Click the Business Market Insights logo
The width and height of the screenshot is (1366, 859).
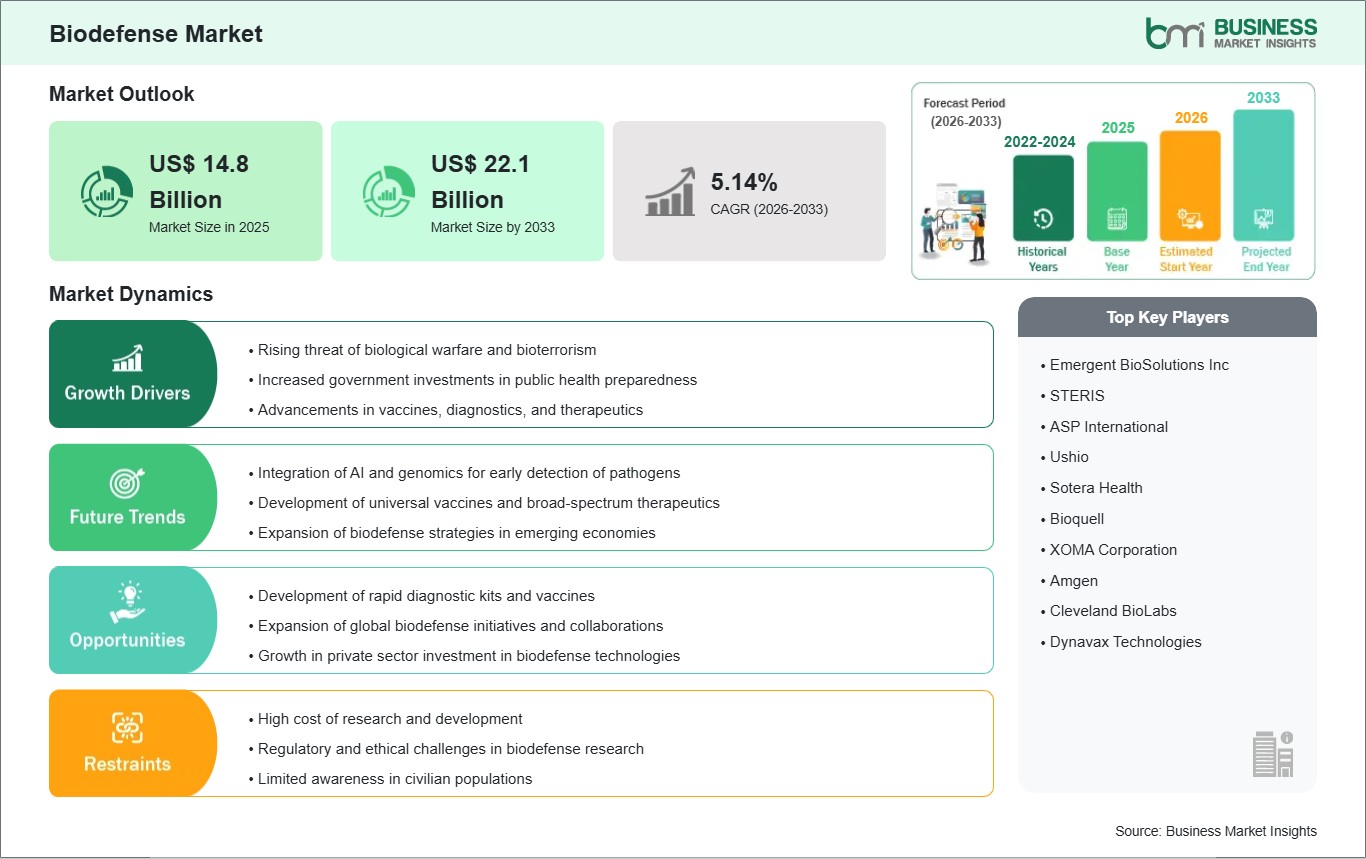click(1231, 32)
